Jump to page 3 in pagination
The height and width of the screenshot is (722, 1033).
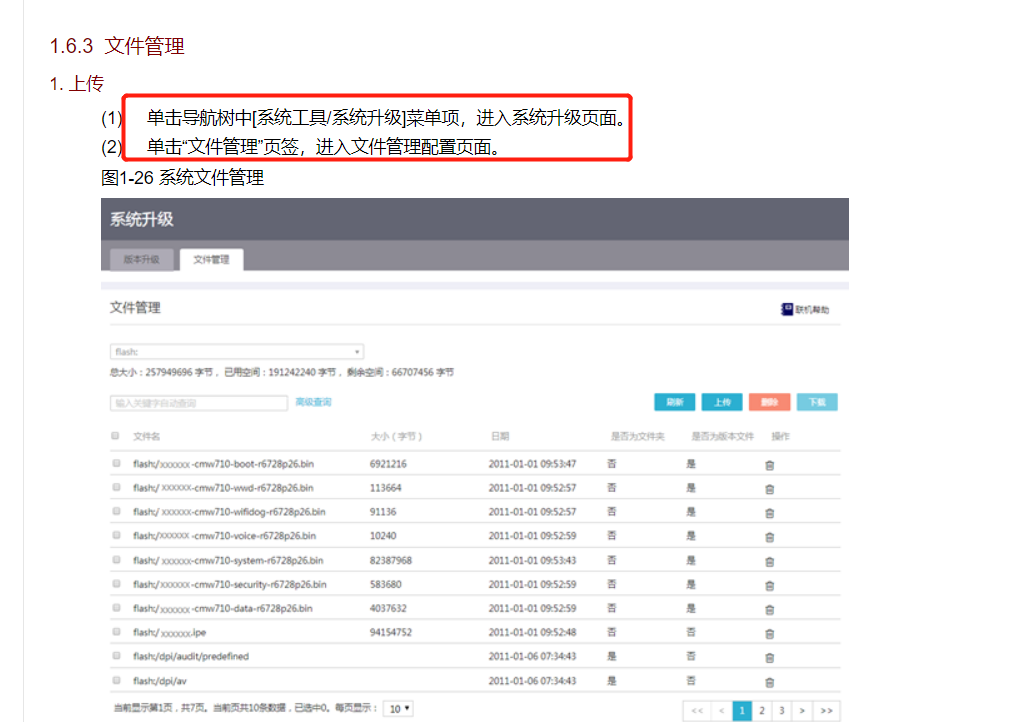pyautogui.click(x=782, y=711)
